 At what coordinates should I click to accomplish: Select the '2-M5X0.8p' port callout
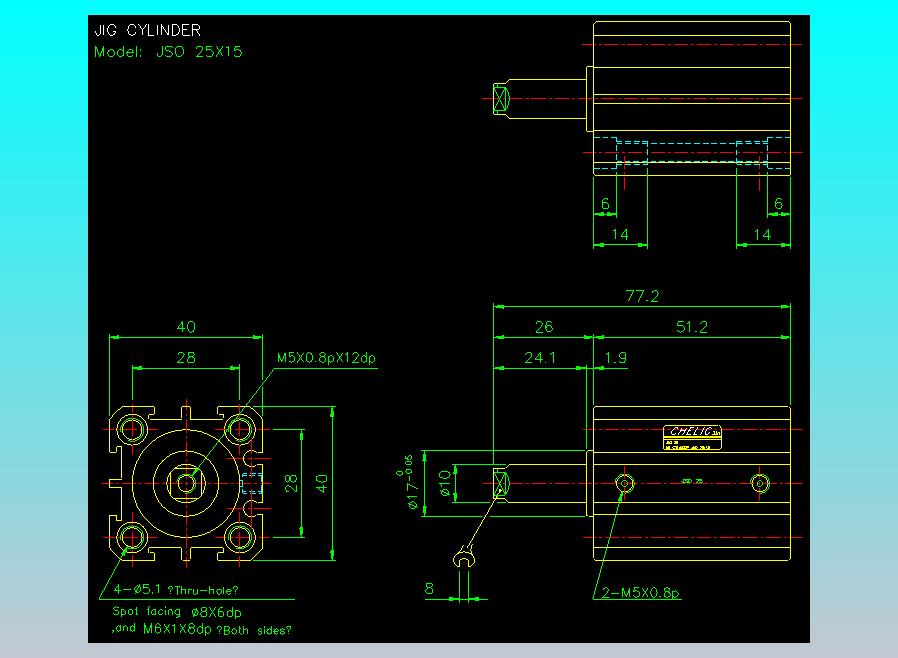[x=640, y=593]
